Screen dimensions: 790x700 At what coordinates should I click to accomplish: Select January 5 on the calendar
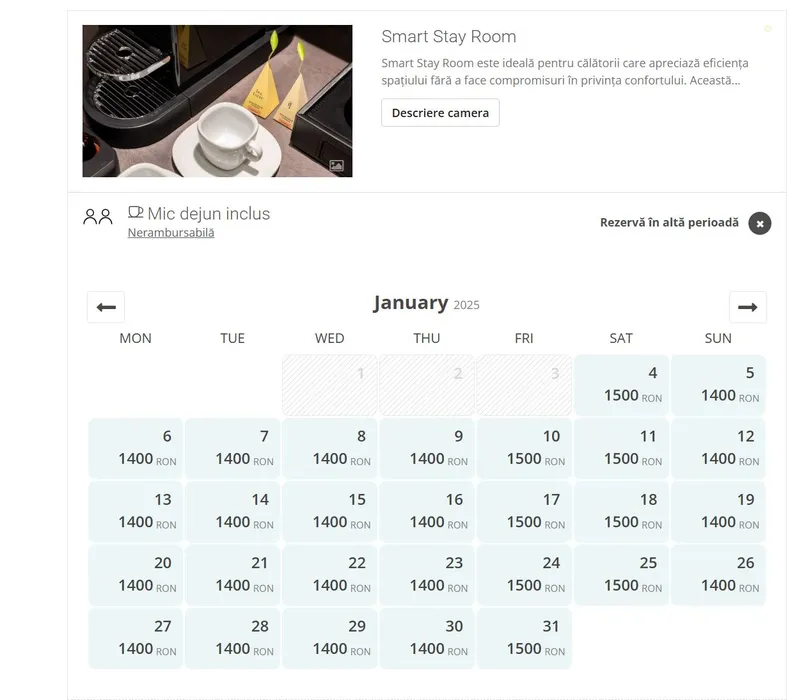tap(718, 385)
